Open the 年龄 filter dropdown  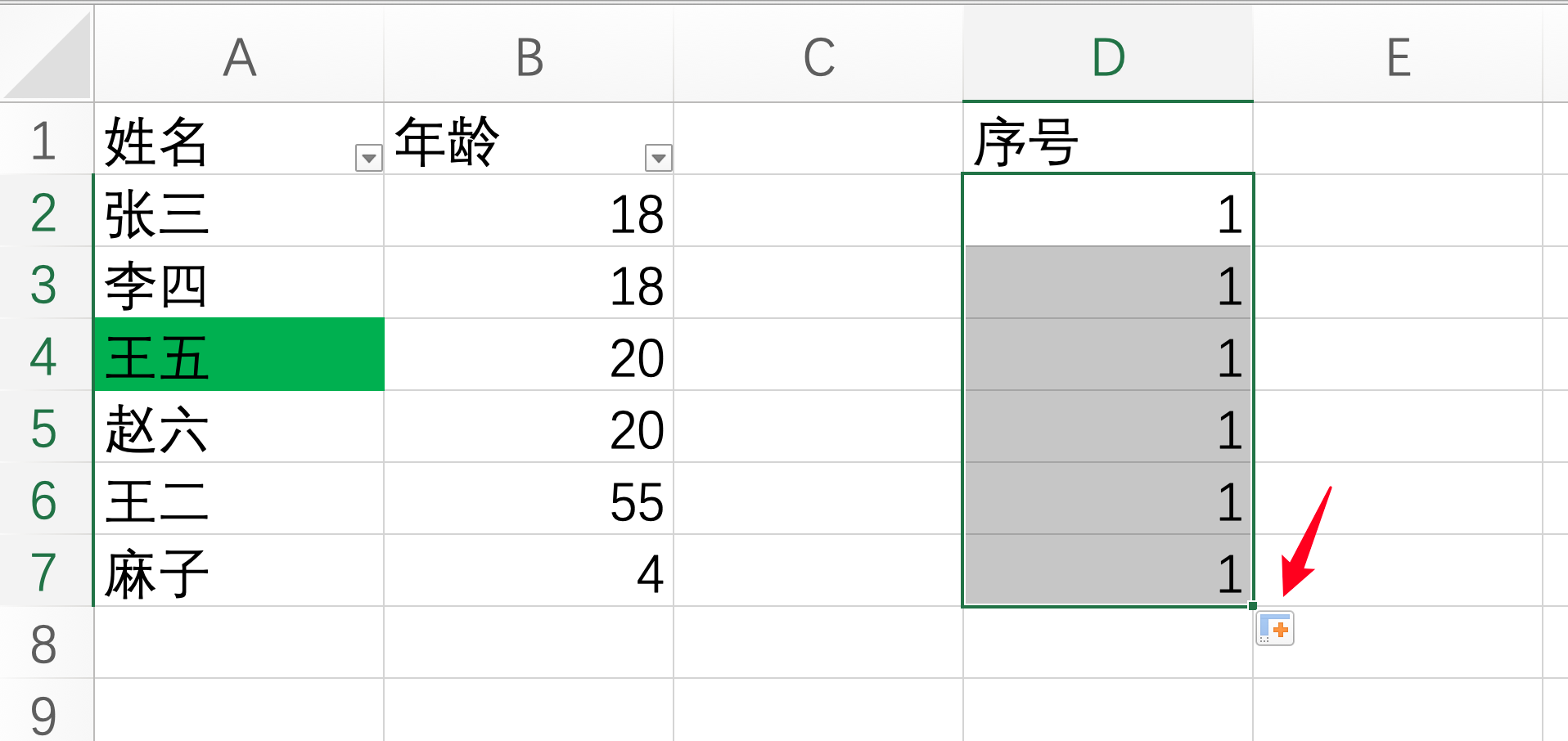coord(658,157)
